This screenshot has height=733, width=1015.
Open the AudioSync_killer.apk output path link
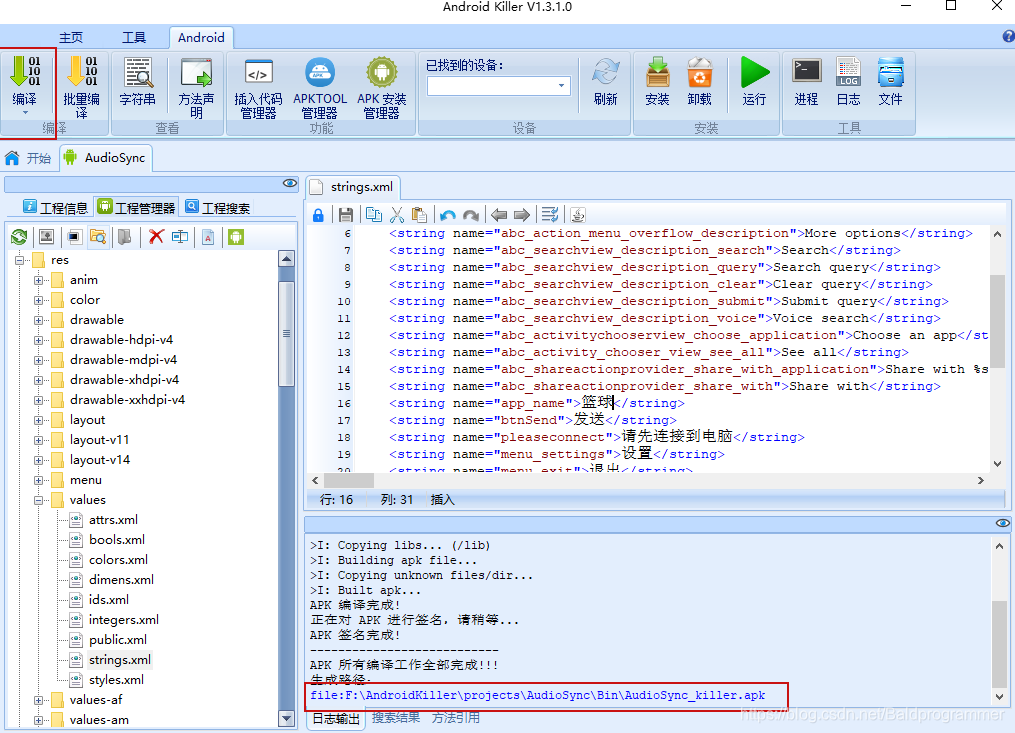pos(537,695)
